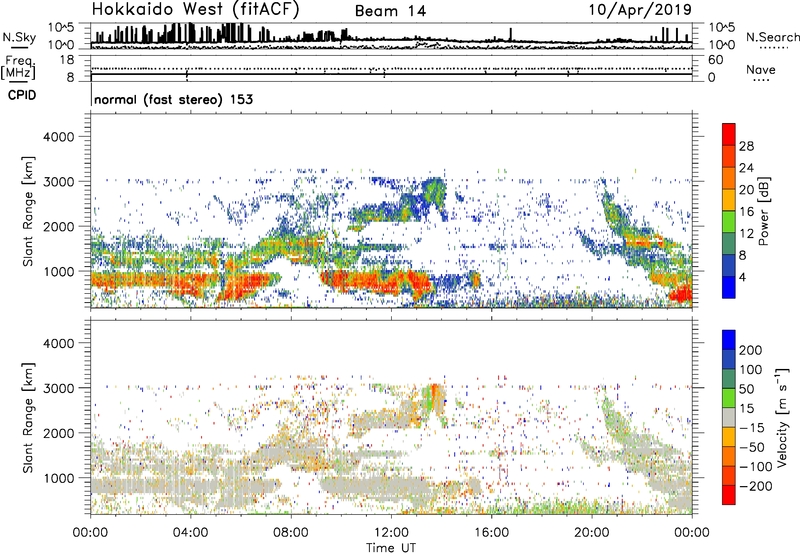Screen dimensions: 800x554
Task: Click the '20:00' time tick label
Action: point(592,533)
